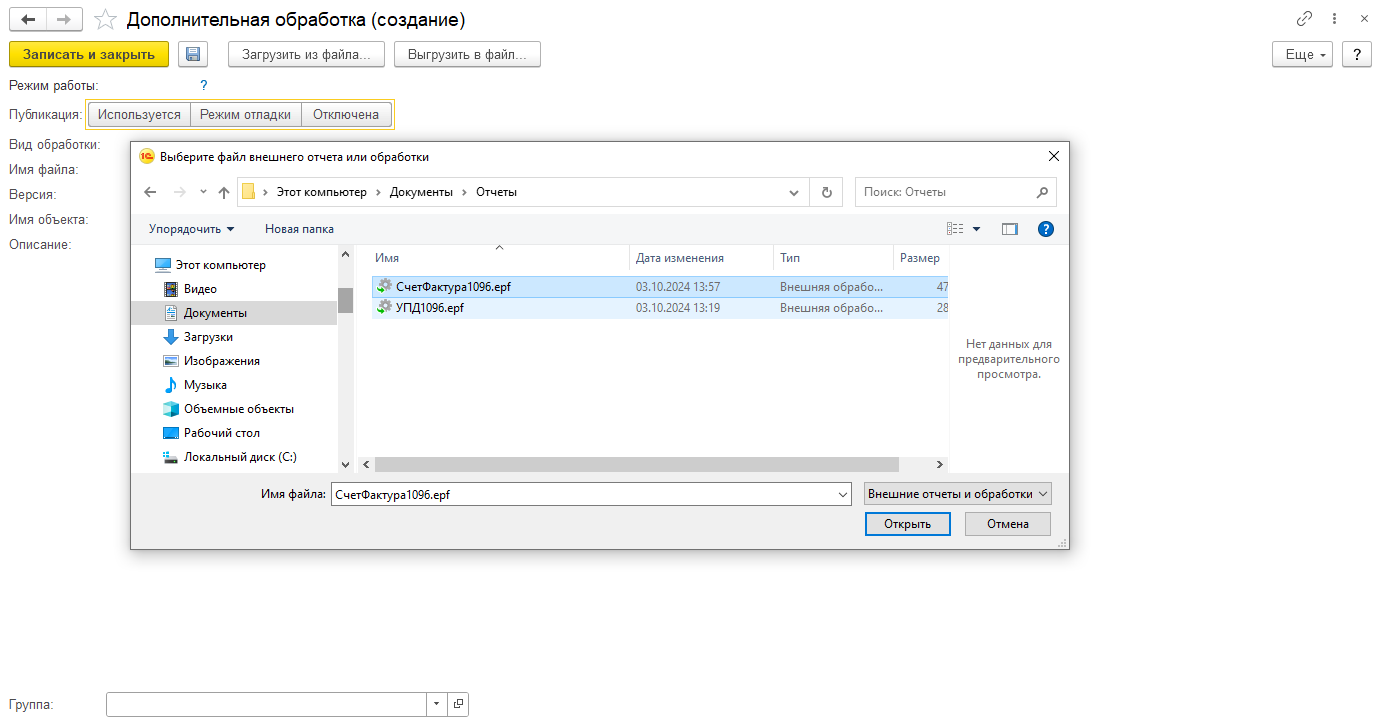Click the Новая папка button
Viewport: 1380px width, 724px height.
coord(299,229)
